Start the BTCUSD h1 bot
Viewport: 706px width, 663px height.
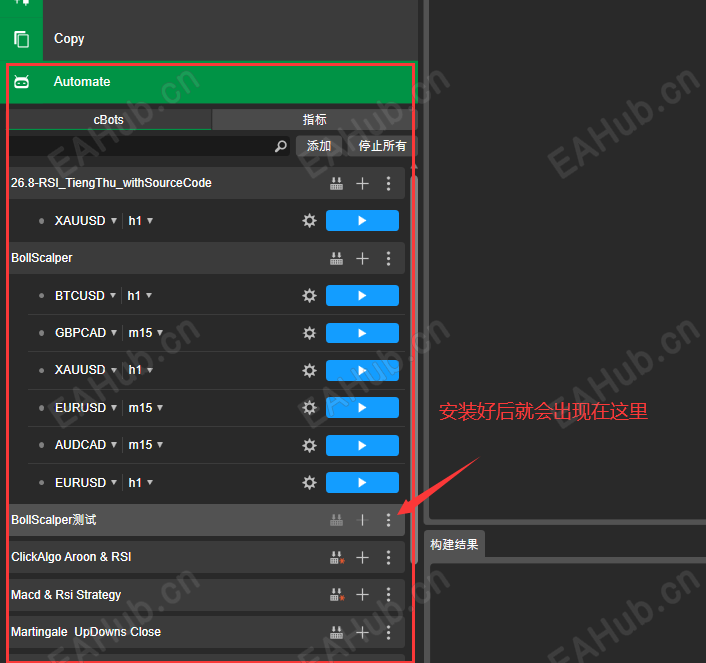(362, 295)
